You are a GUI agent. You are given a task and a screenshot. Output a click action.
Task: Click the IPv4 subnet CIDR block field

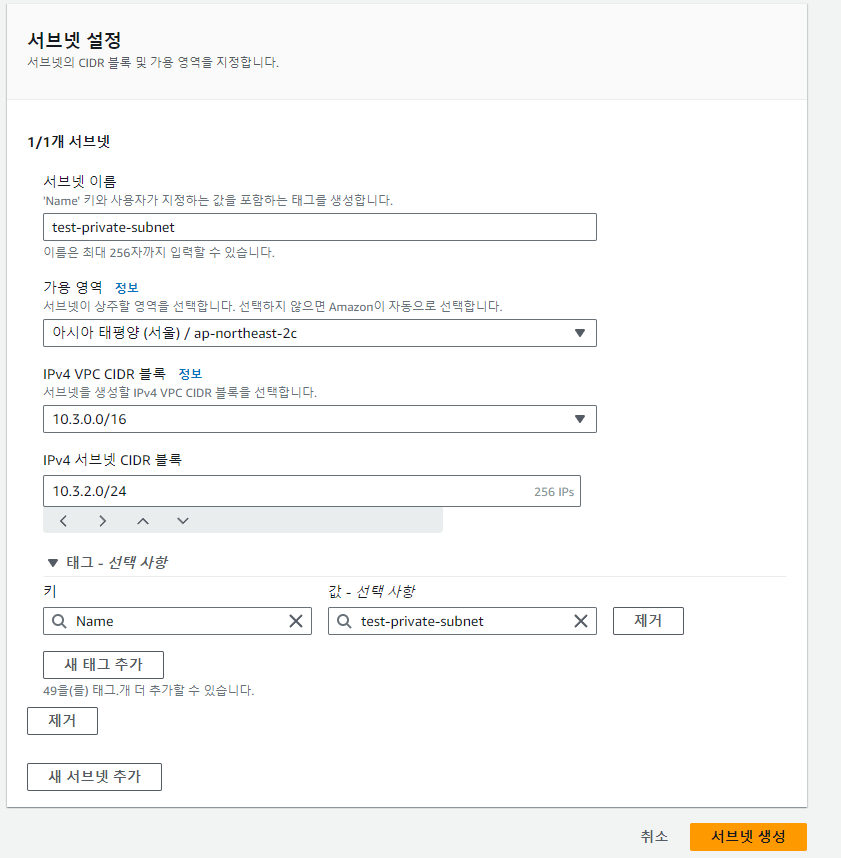click(312, 491)
